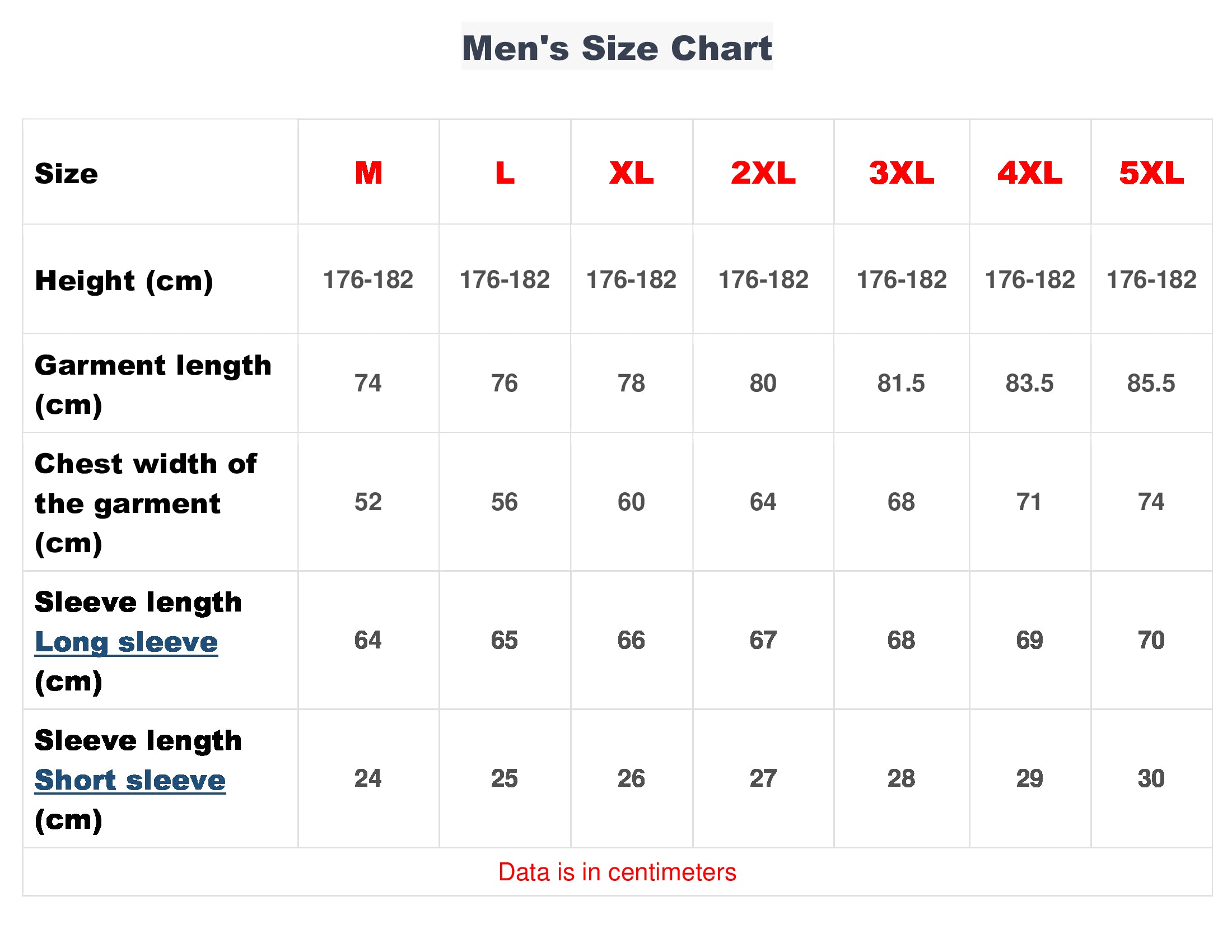The height and width of the screenshot is (952, 1232).
Task: Click the height cell under 4XL
Action: pos(1029,280)
